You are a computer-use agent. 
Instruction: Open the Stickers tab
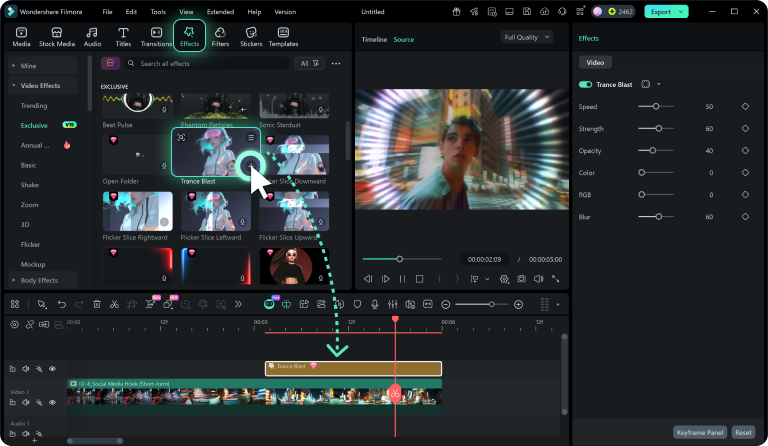251,37
